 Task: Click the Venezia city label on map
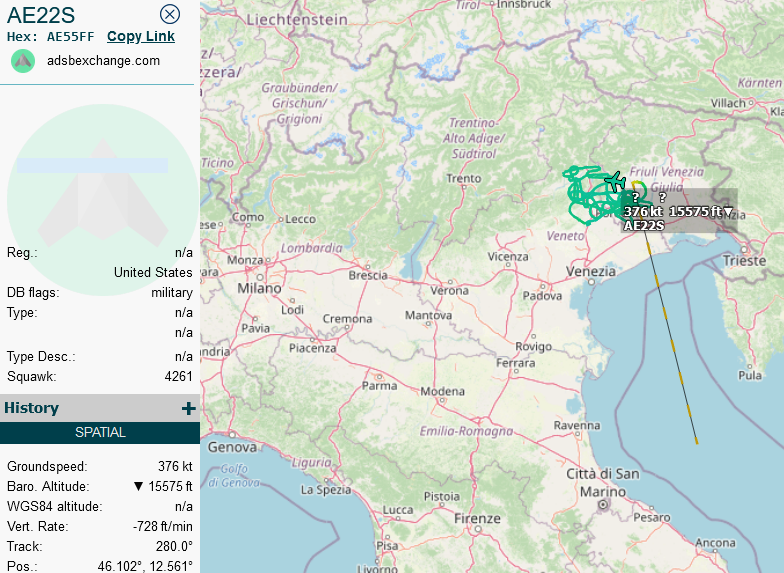click(590, 272)
